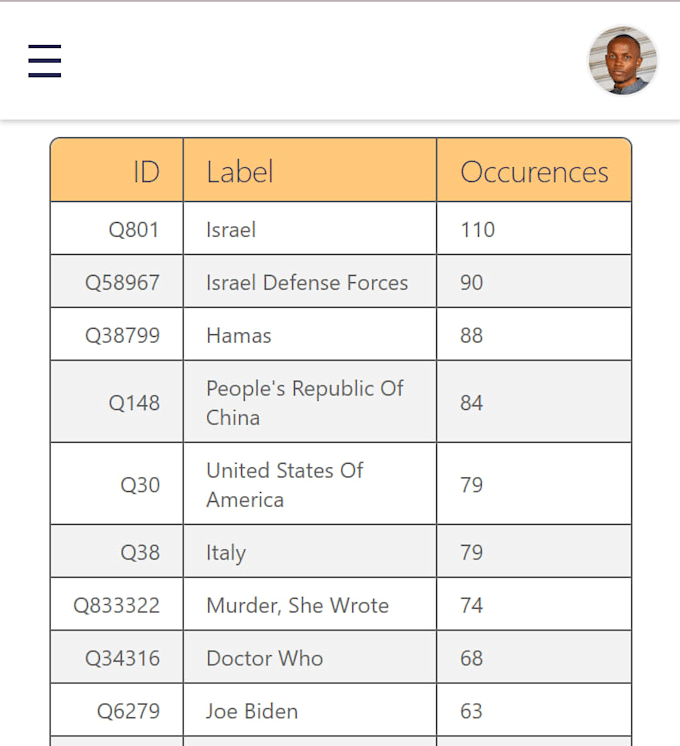Click United States Of America label

point(285,485)
